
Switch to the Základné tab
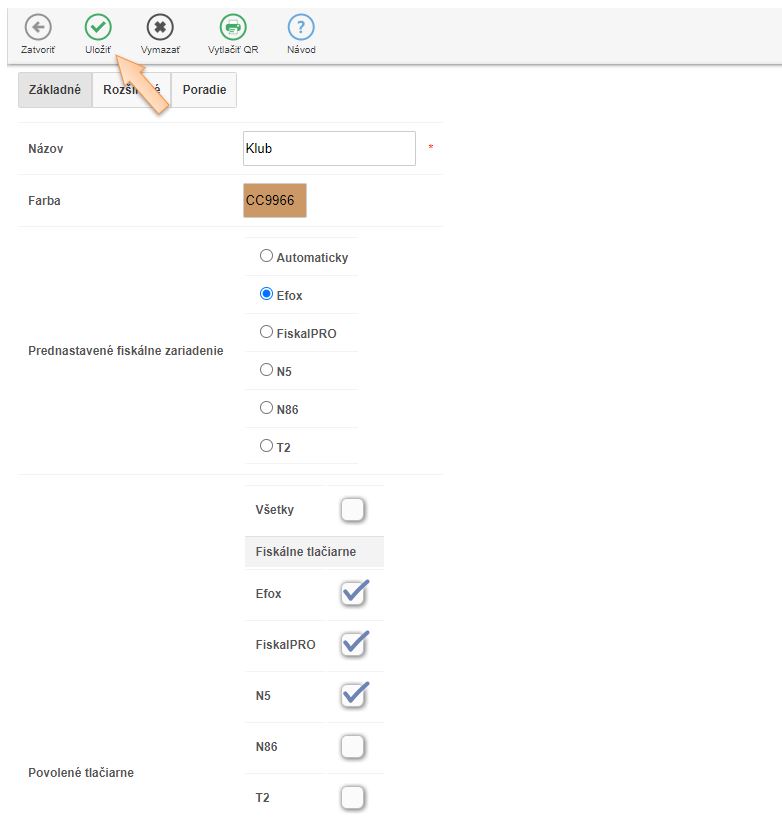tap(55, 90)
